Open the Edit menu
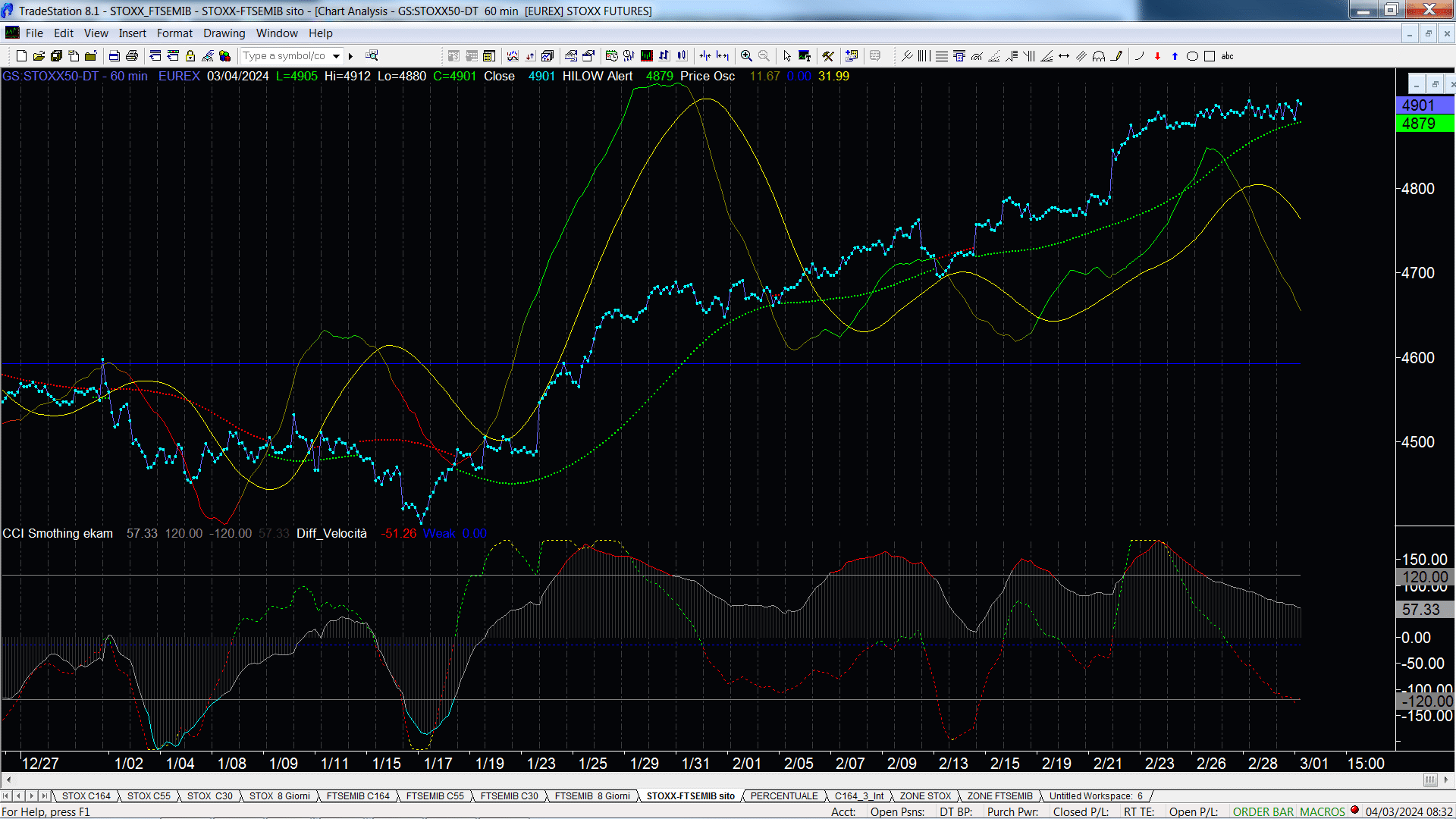 click(x=64, y=33)
